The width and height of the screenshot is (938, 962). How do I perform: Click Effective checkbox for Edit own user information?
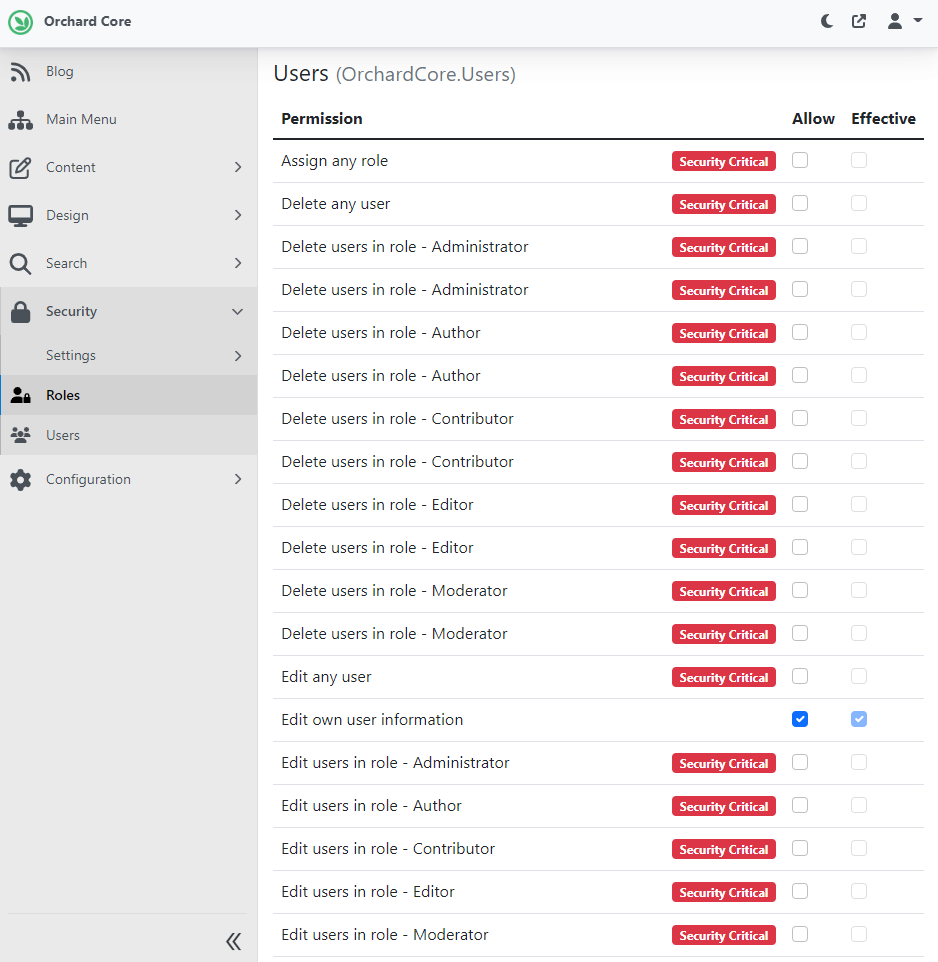point(859,719)
